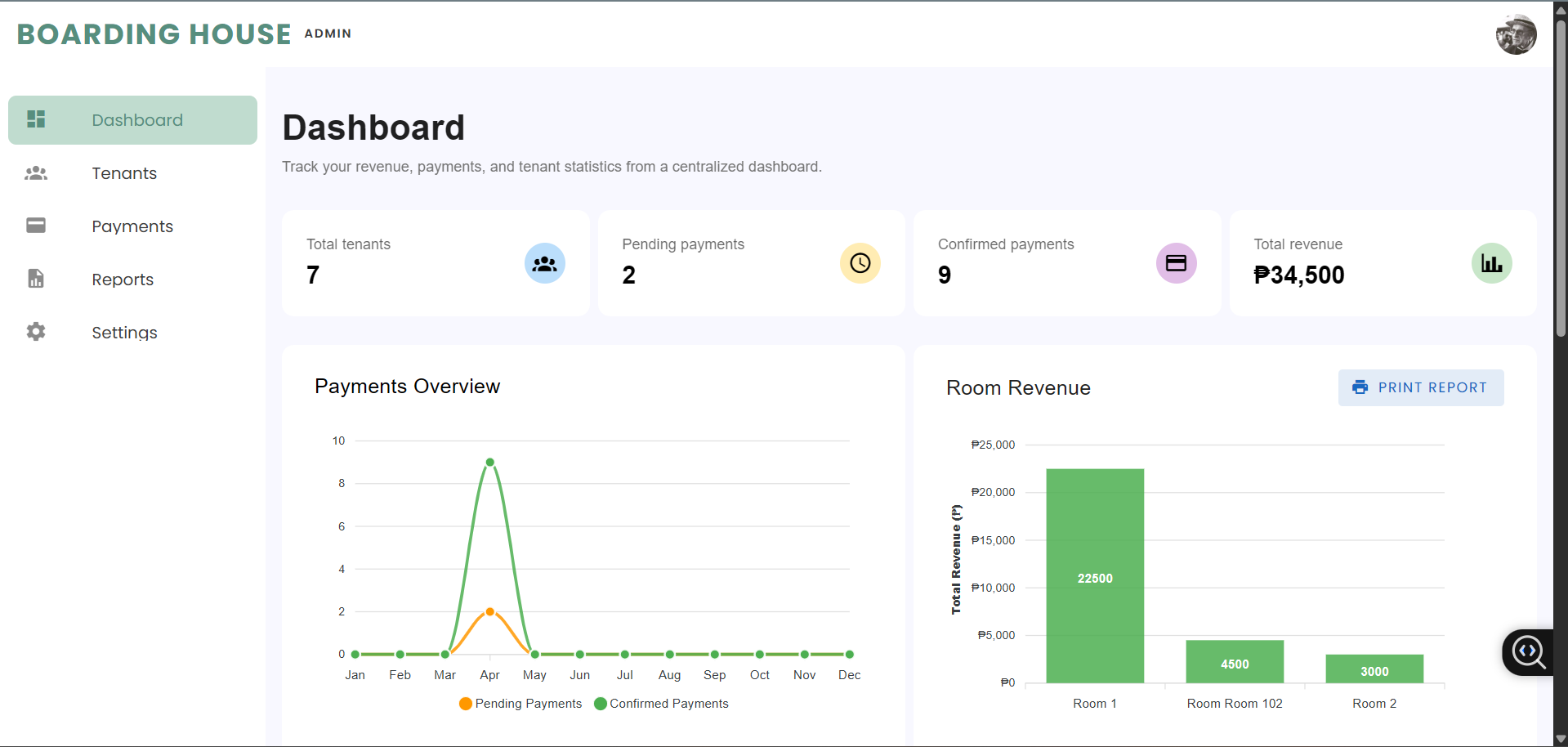The width and height of the screenshot is (1568, 747).
Task: Toggle Pending Payments legend series
Action: tap(520, 704)
